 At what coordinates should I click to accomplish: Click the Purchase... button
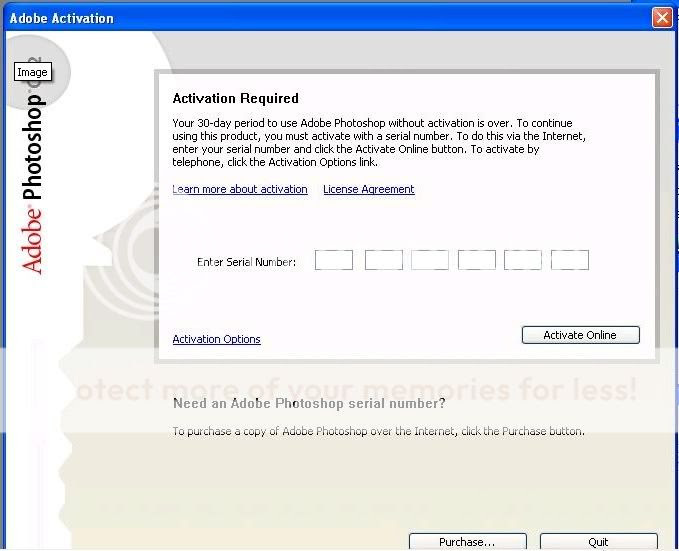(x=468, y=542)
